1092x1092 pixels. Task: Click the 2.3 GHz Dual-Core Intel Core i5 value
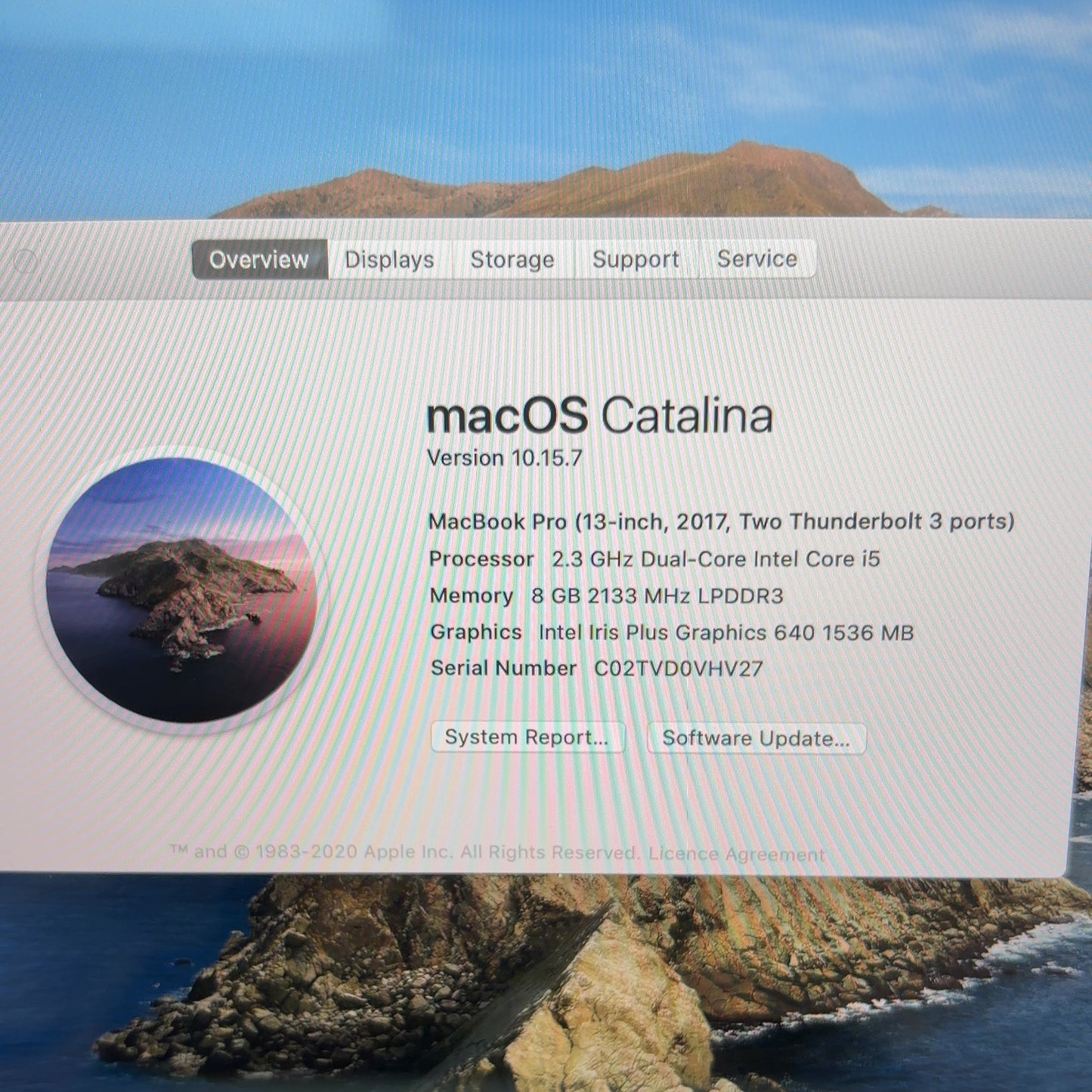click(716, 559)
